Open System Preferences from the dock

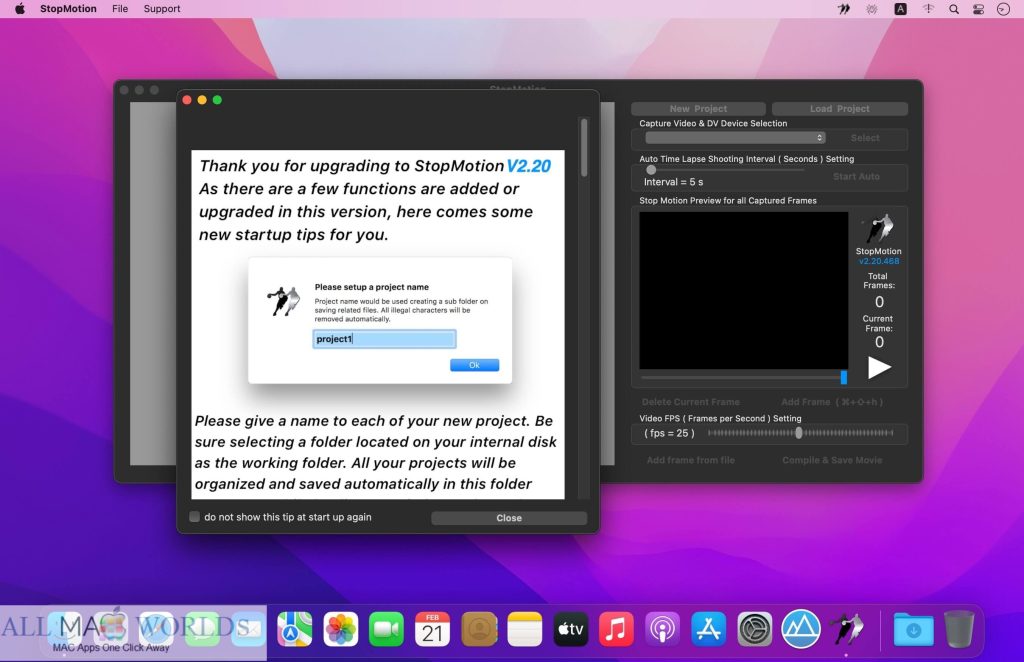(754, 629)
